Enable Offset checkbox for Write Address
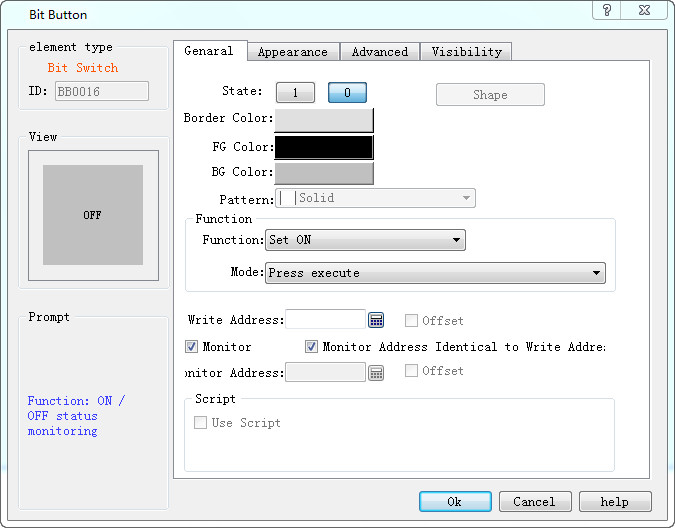The height and width of the screenshot is (528, 675). click(x=412, y=321)
